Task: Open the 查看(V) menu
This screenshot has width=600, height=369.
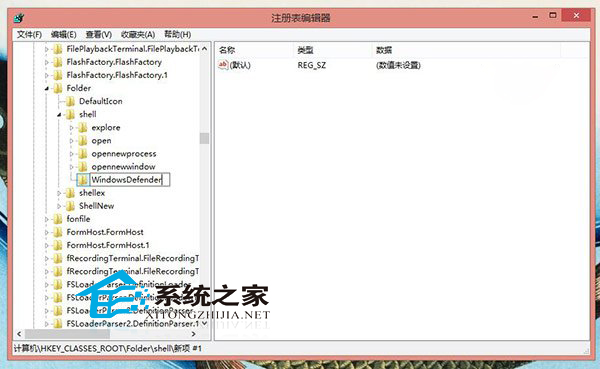Action: [x=99, y=34]
